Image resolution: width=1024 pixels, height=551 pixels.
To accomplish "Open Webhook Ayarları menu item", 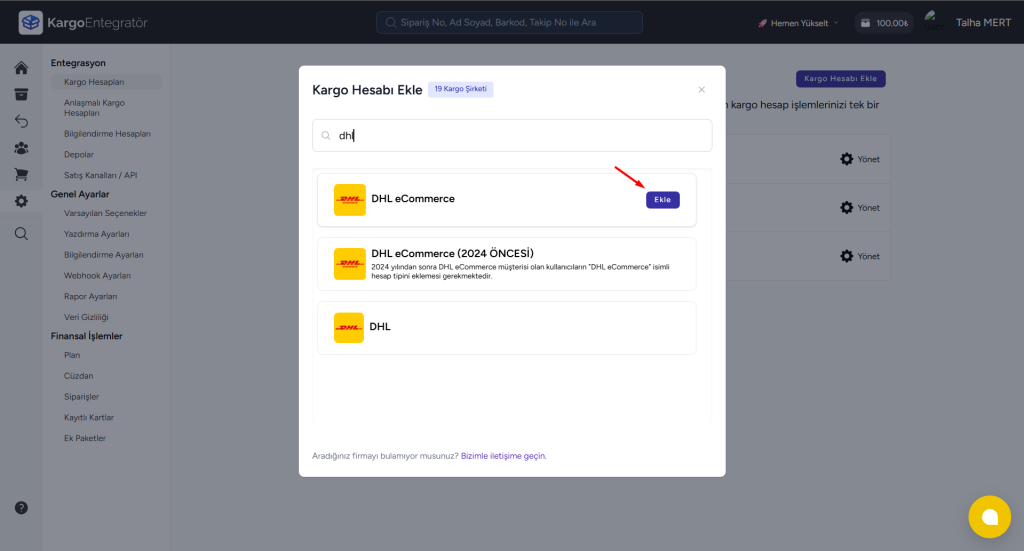I will point(97,275).
